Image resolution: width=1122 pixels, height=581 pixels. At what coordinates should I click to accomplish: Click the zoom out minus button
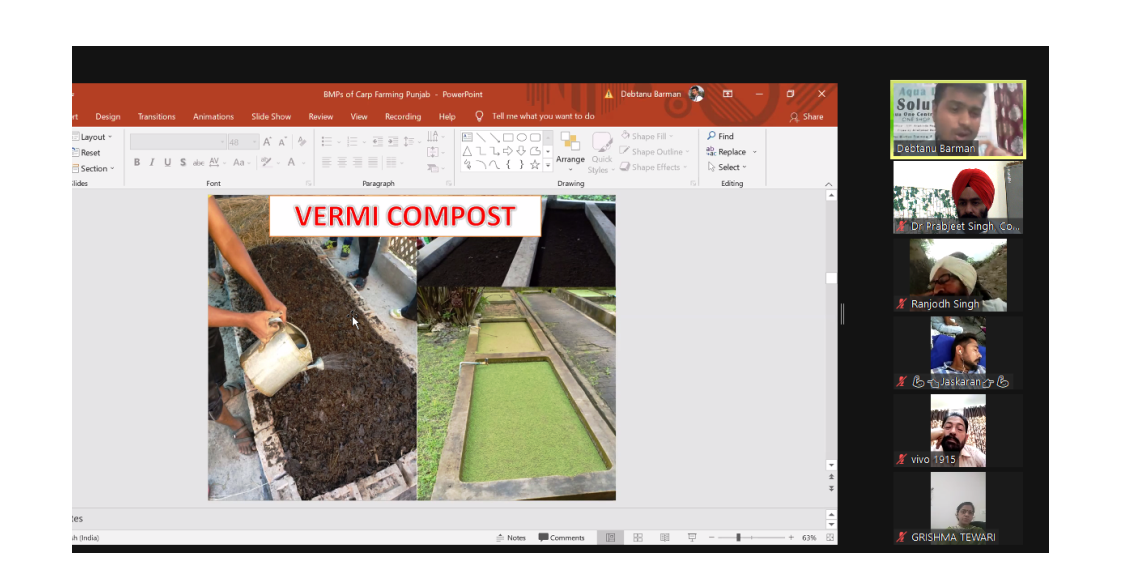click(711, 537)
